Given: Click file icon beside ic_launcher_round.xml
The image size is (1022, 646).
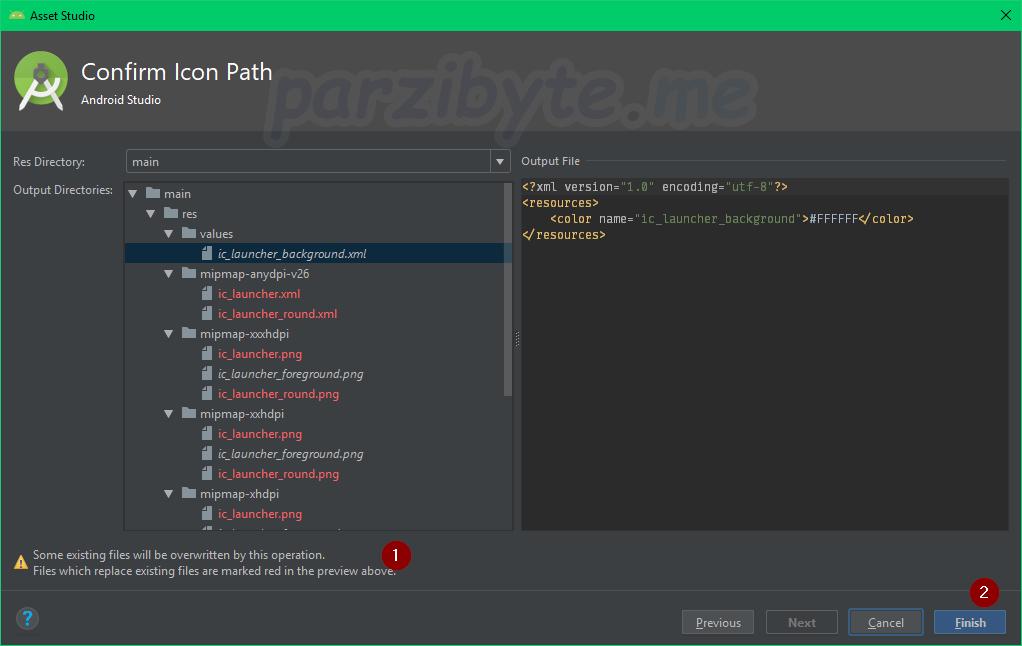Looking at the screenshot, I should coord(207,314).
